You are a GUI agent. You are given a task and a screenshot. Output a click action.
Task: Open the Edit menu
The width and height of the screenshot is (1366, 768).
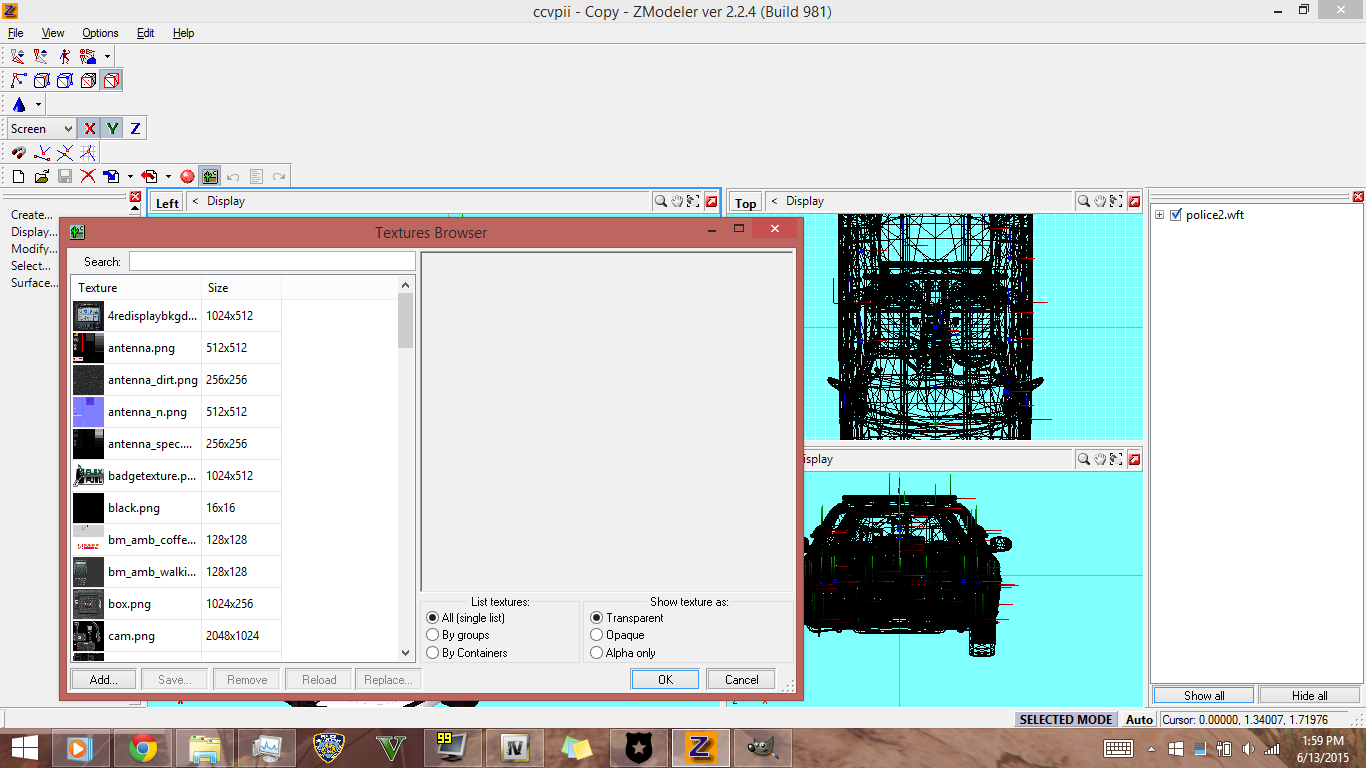pyautogui.click(x=146, y=33)
